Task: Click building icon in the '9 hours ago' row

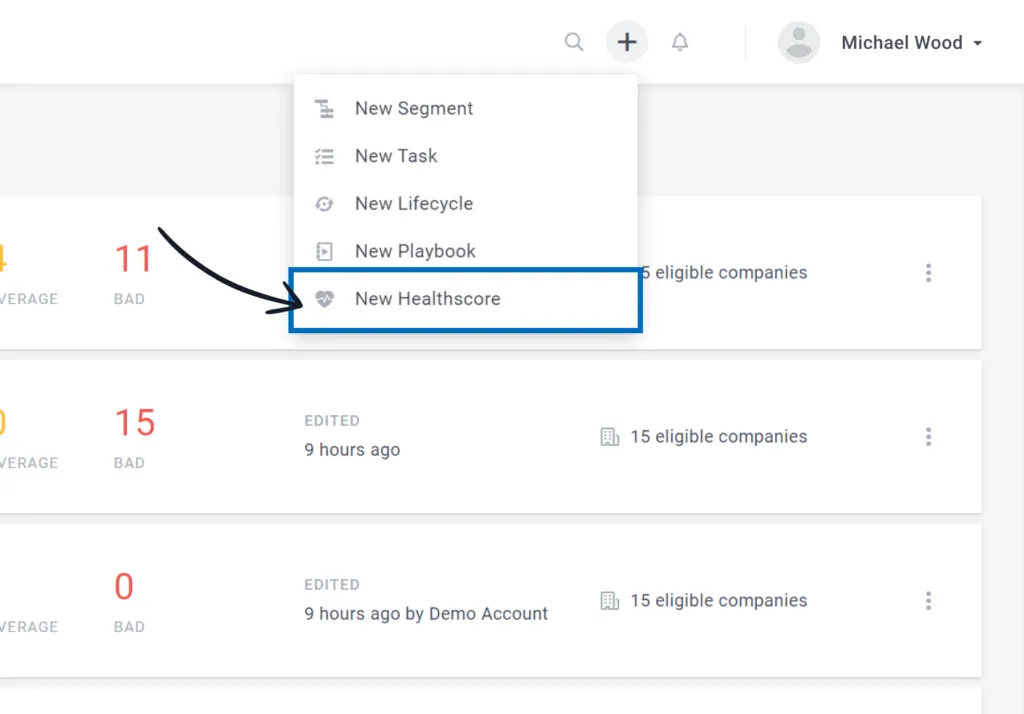Action: (609, 437)
